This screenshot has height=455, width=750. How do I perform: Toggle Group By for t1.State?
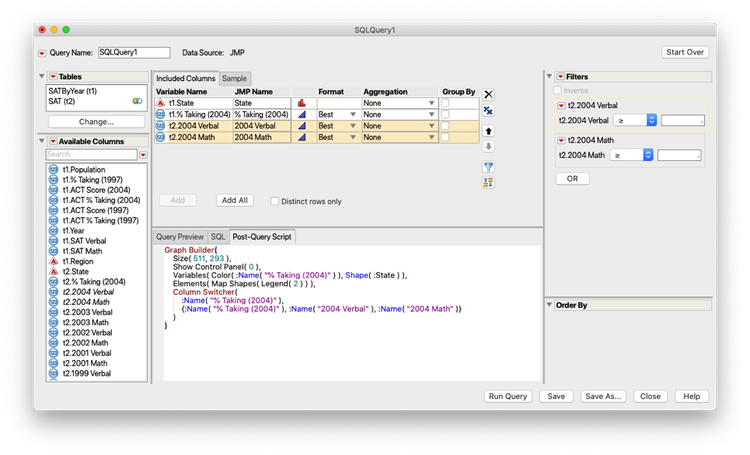coord(445,103)
